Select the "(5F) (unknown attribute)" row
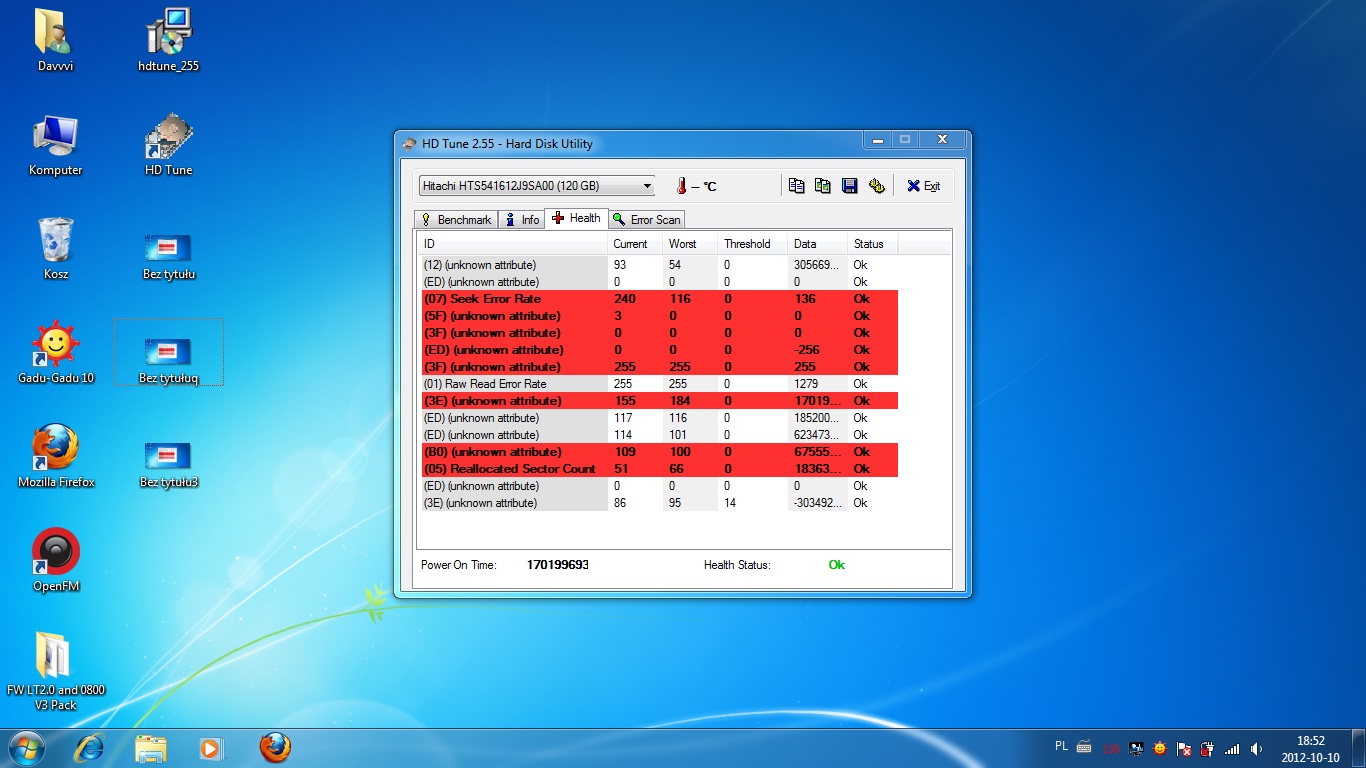 (x=658, y=316)
